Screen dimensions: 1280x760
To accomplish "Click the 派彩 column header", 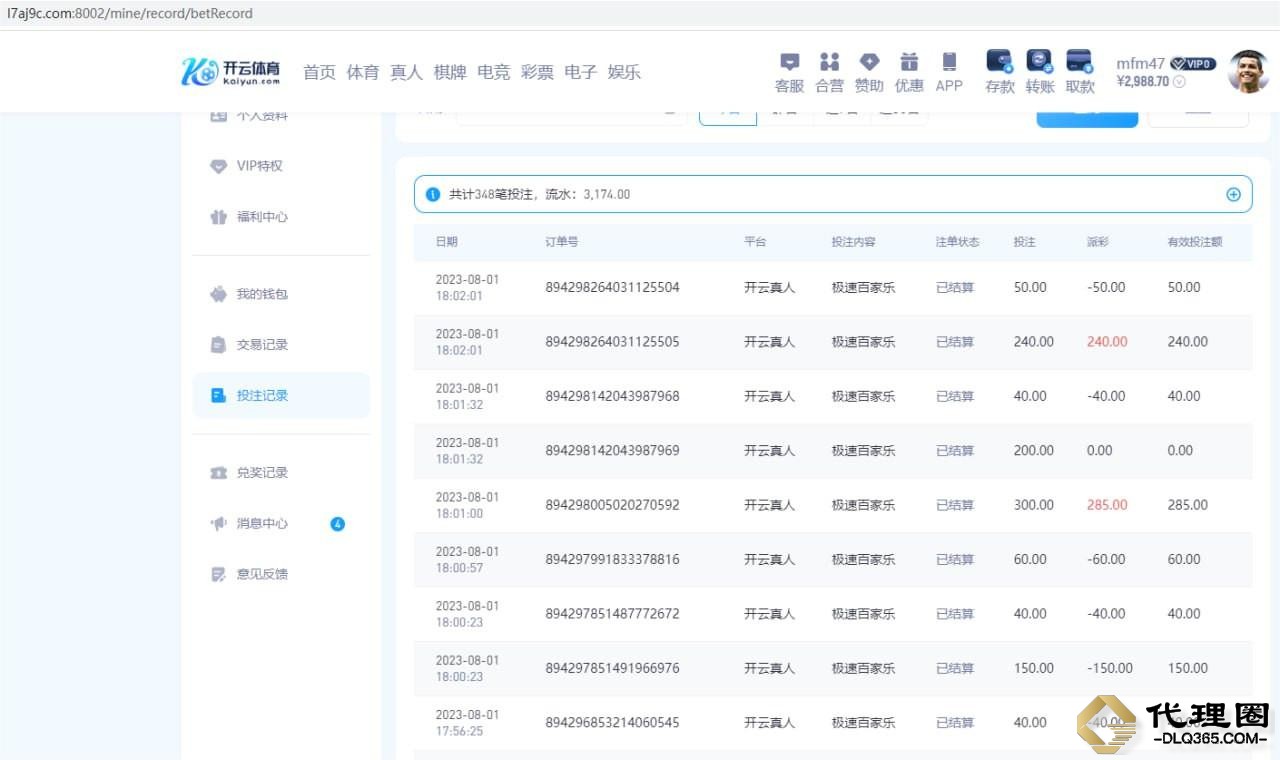I will pyautogui.click(x=1098, y=242).
